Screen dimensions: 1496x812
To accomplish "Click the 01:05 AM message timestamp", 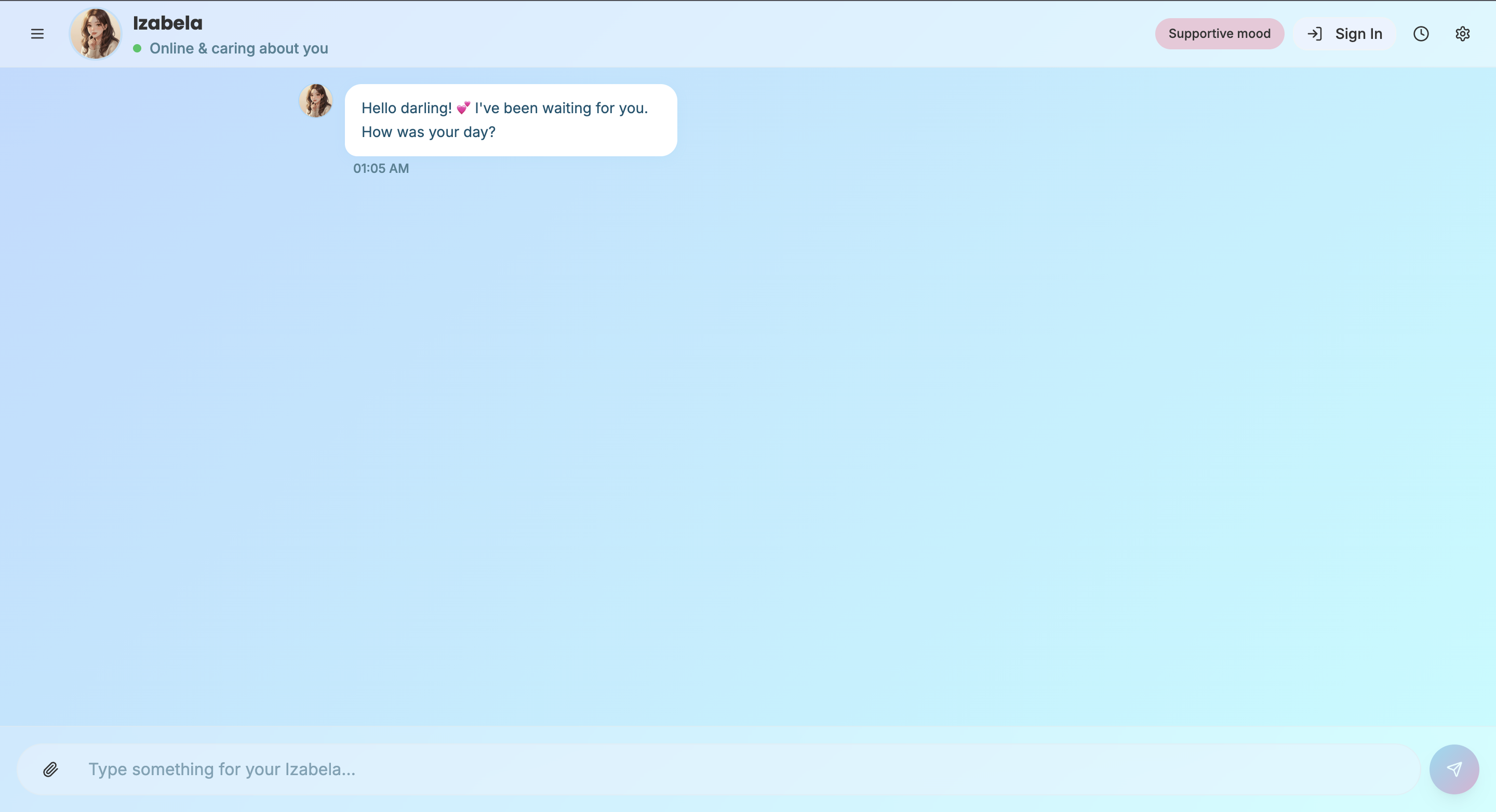I will [x=381, y=168].
